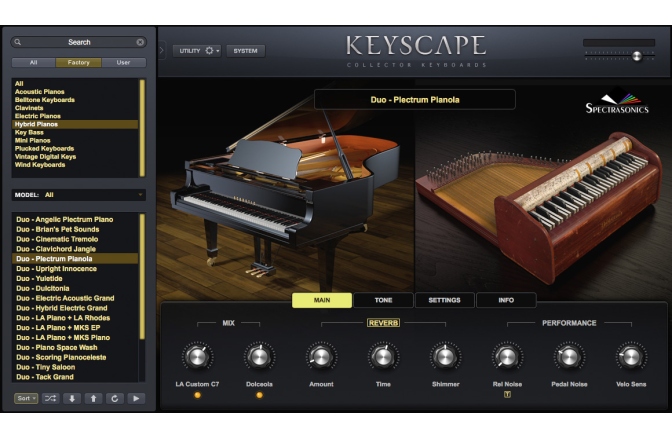This screenshot has width=672, height=440.
Task: Select the User patches filter
Action: coord(123,63)
